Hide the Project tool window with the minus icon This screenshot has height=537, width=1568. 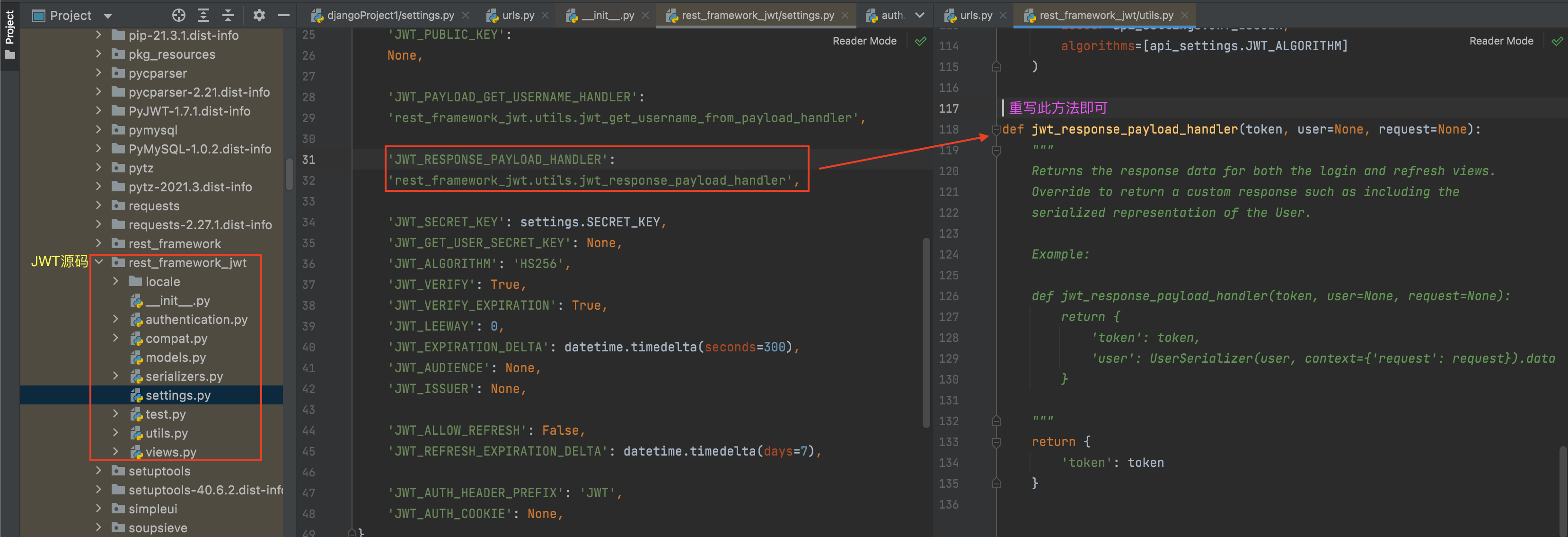[x=284, y=15]
